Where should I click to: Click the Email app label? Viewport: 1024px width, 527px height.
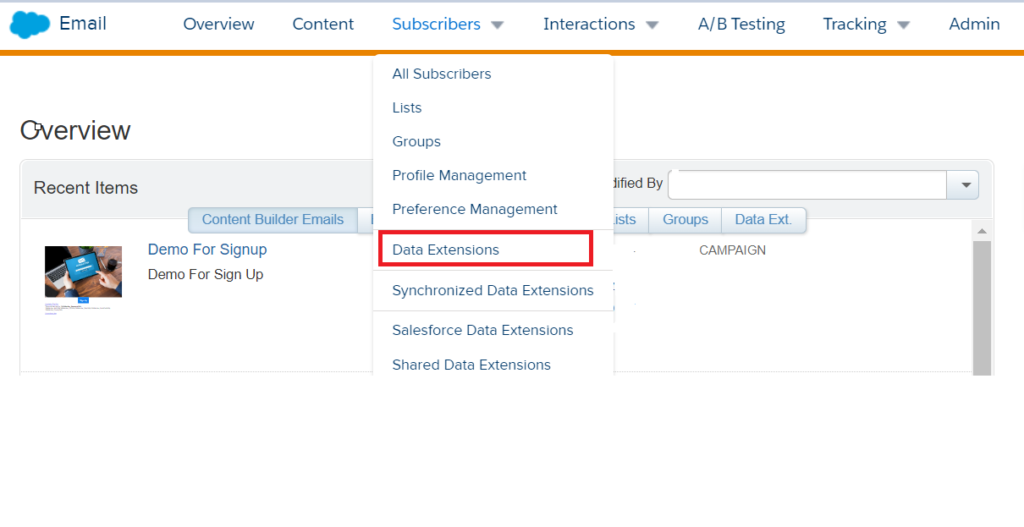(x=83, y=24)
